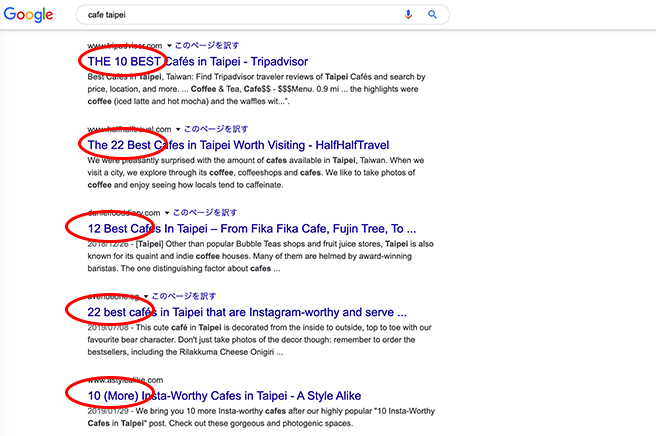Select snippet line 'bestsellers, including the Rilakkuma Cheese Onigiri'
Image resolution: width=656 pixels, height=436 pixels.
pos(185,352)
